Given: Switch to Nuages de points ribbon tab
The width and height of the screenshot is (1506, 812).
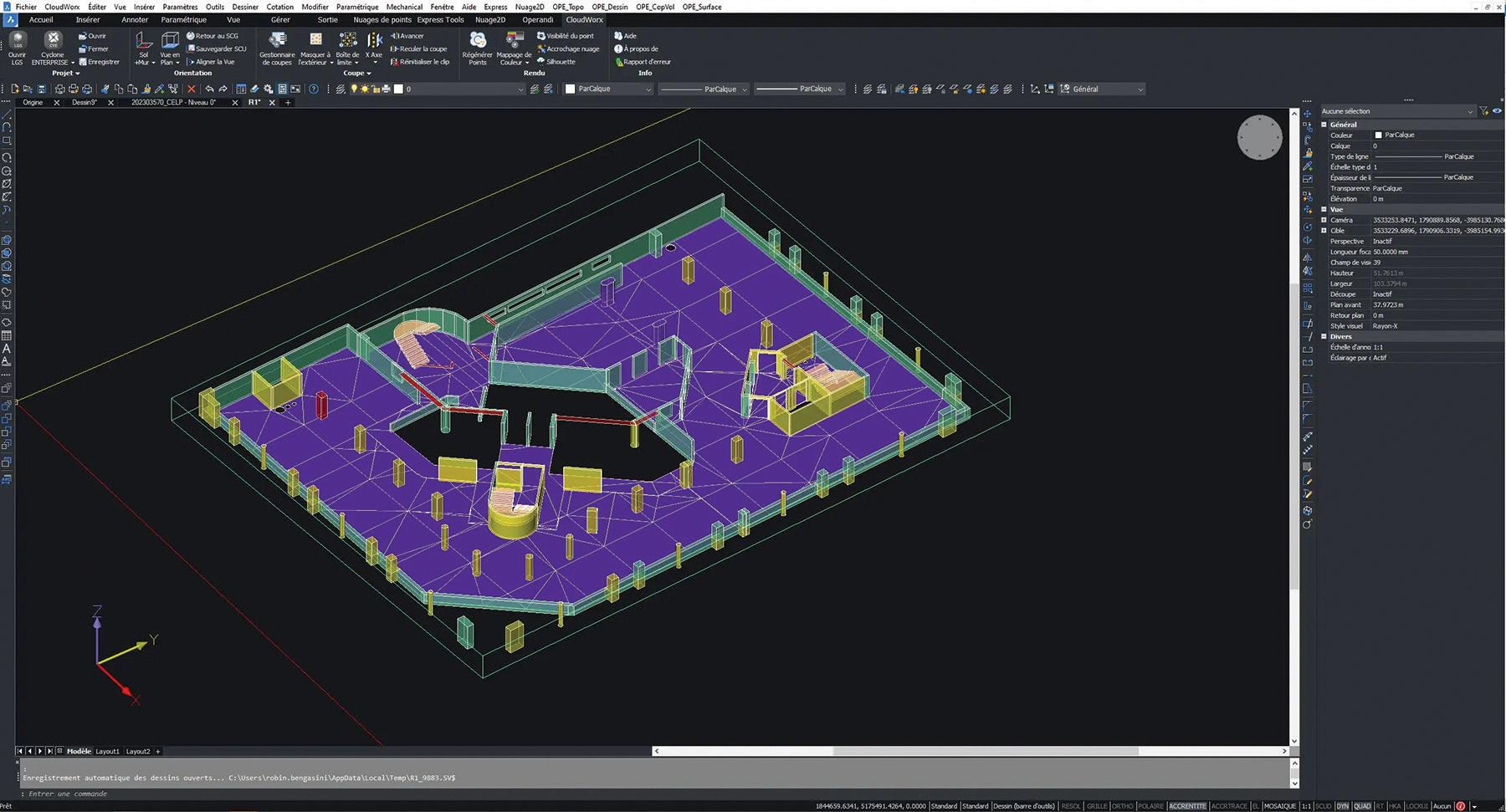Looking at the screenshot, I should coord(382,19).
